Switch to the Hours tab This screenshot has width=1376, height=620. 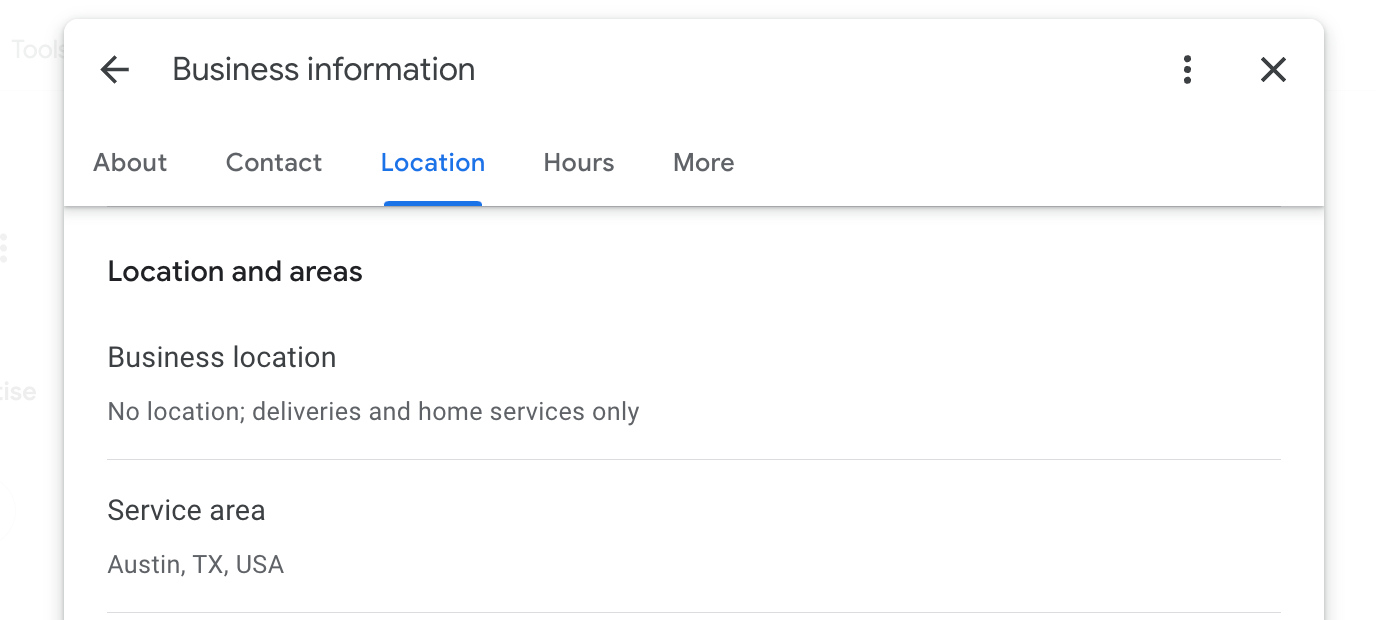tap(579, 163)
